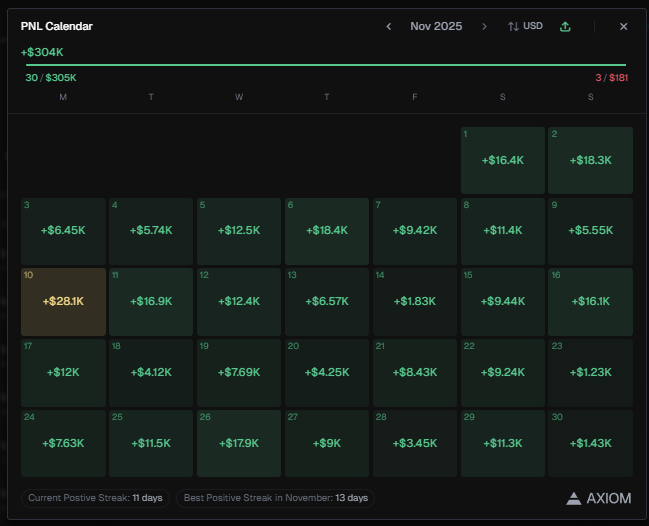The height and width of the screenshot is (526, 649).
Task: Open day 20 cell with +$4.25K
Action: [x=327, y=373]
